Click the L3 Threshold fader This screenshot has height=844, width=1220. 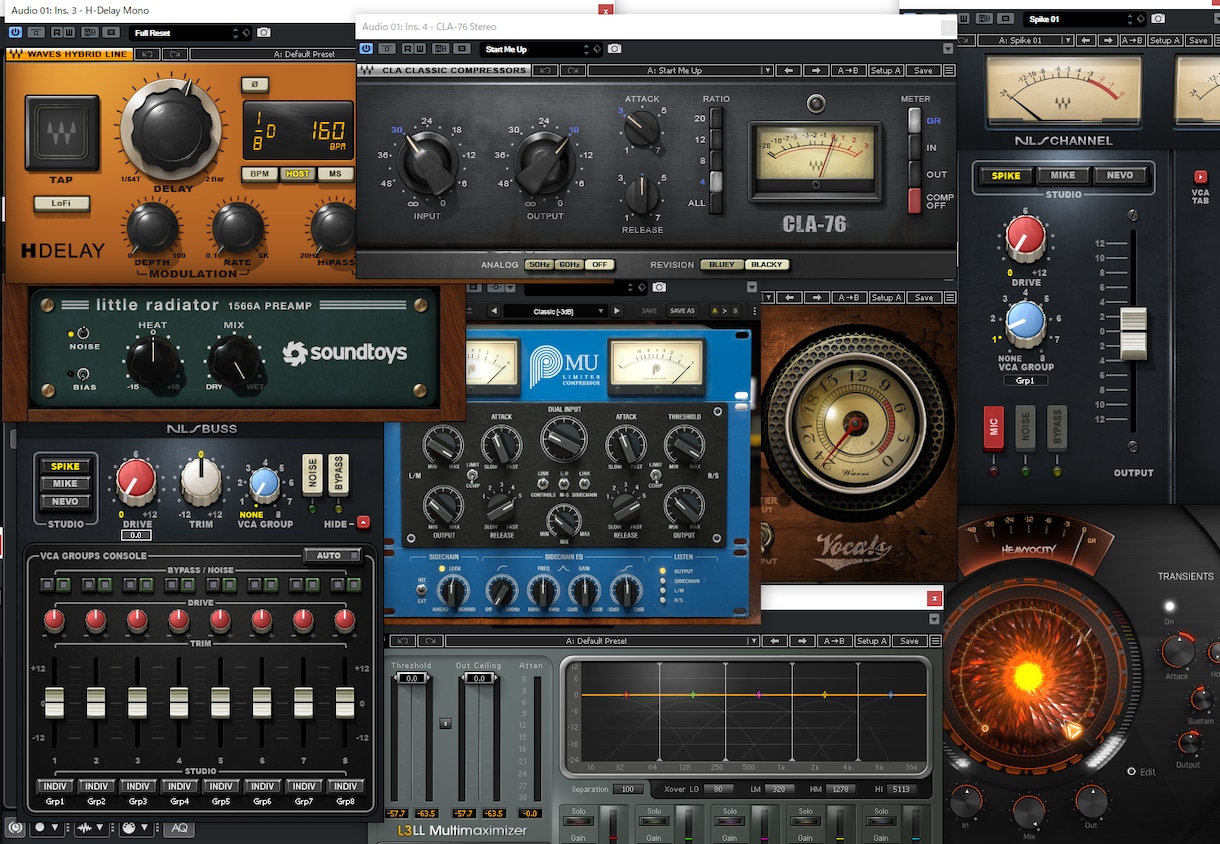[411, 678]
